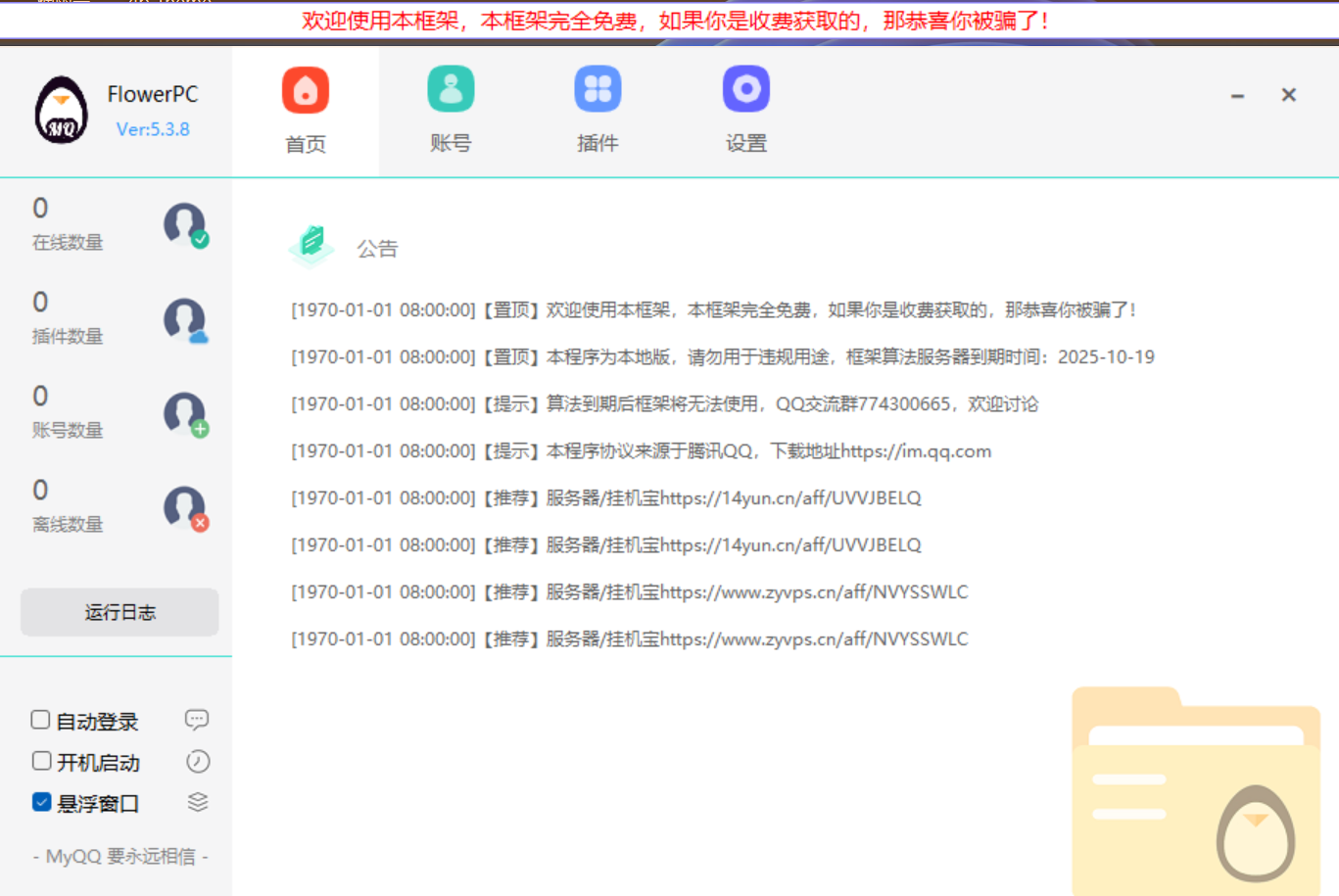Click the clock icon beside 开机启动
Image resolution: width=1339 pixels, height=896 pixels.
[x=198, y=761]
